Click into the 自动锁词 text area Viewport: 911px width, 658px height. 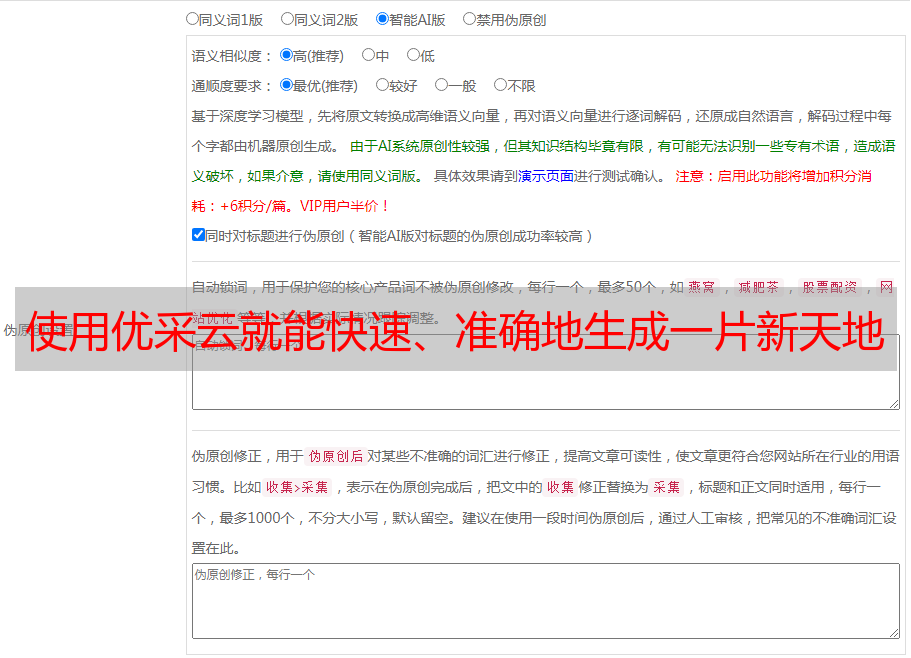[546, 372]
